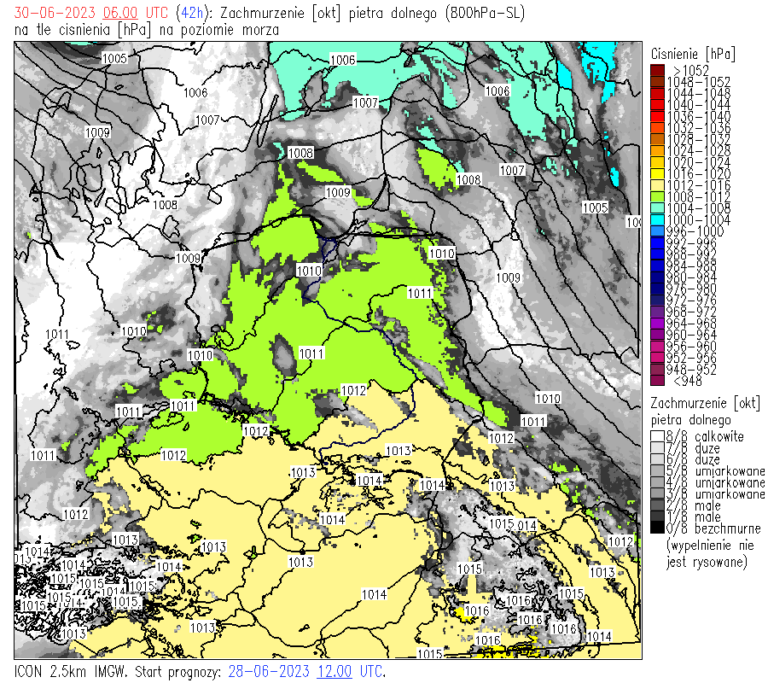Viewport: 768px width, 683px height.
Task: Pick the 1004-1008 aquamarine legend swatch
Action: [x=657, y=208]
